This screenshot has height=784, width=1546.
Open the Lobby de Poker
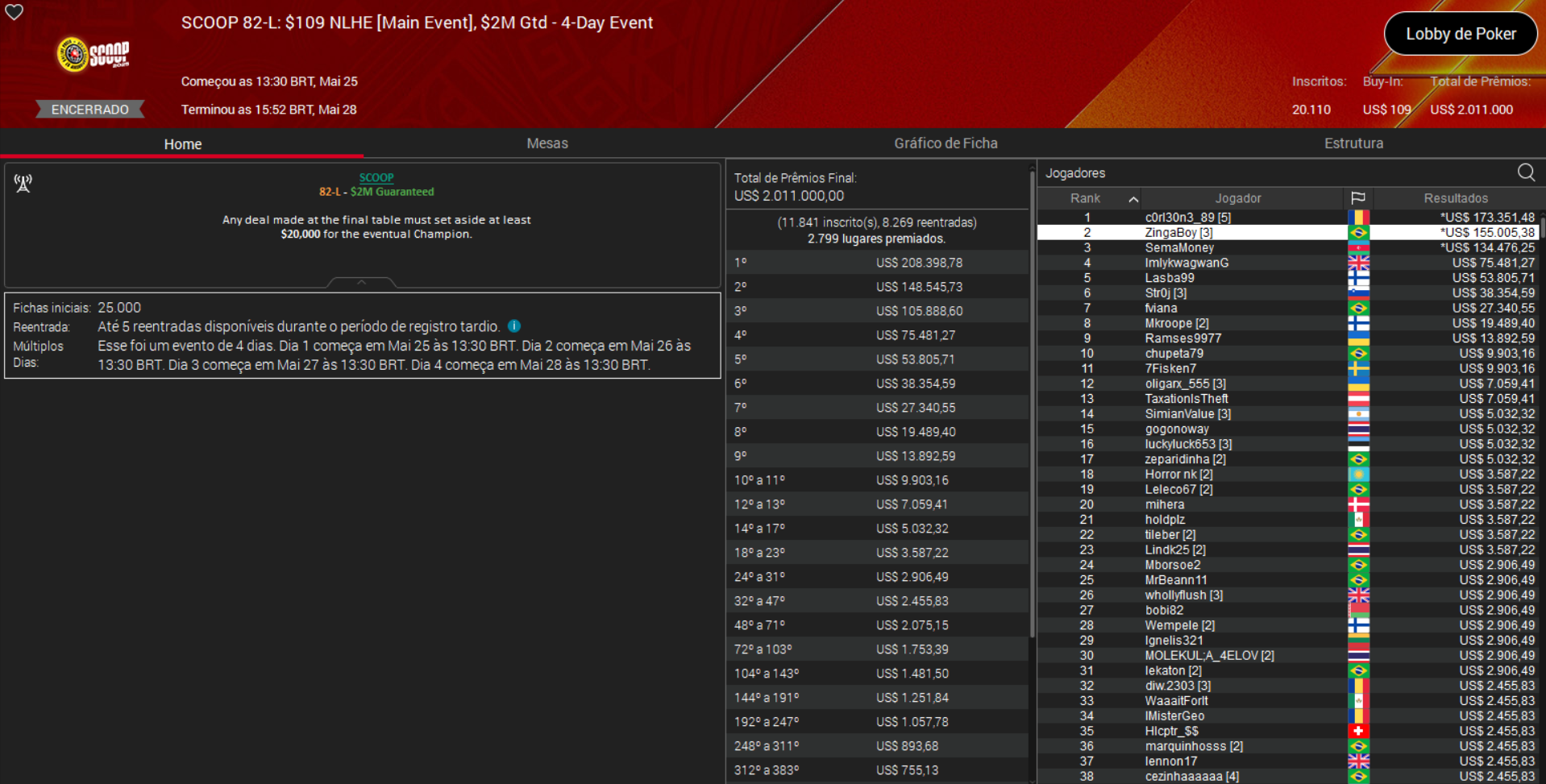tap(1461, 34)
